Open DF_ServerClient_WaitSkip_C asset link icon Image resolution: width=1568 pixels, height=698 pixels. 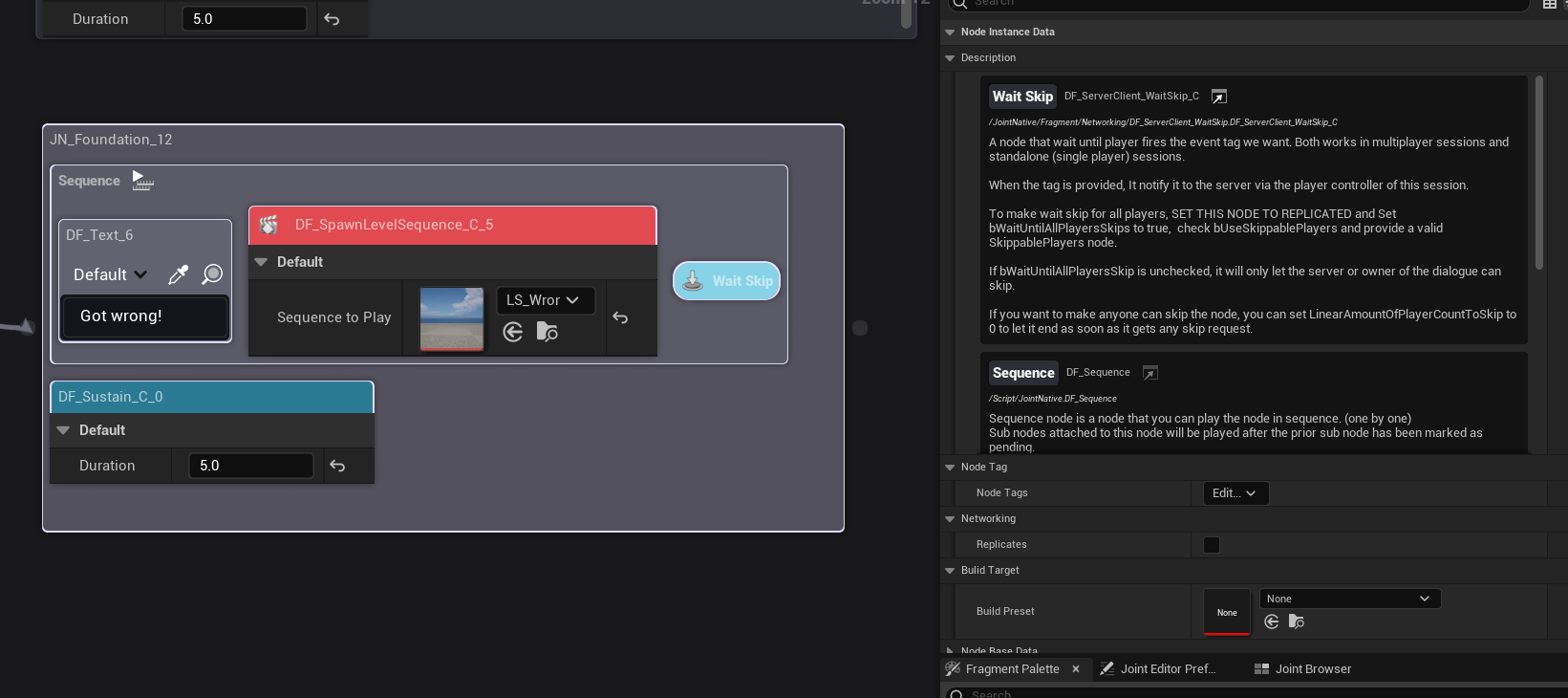[x=1218, y=97]
